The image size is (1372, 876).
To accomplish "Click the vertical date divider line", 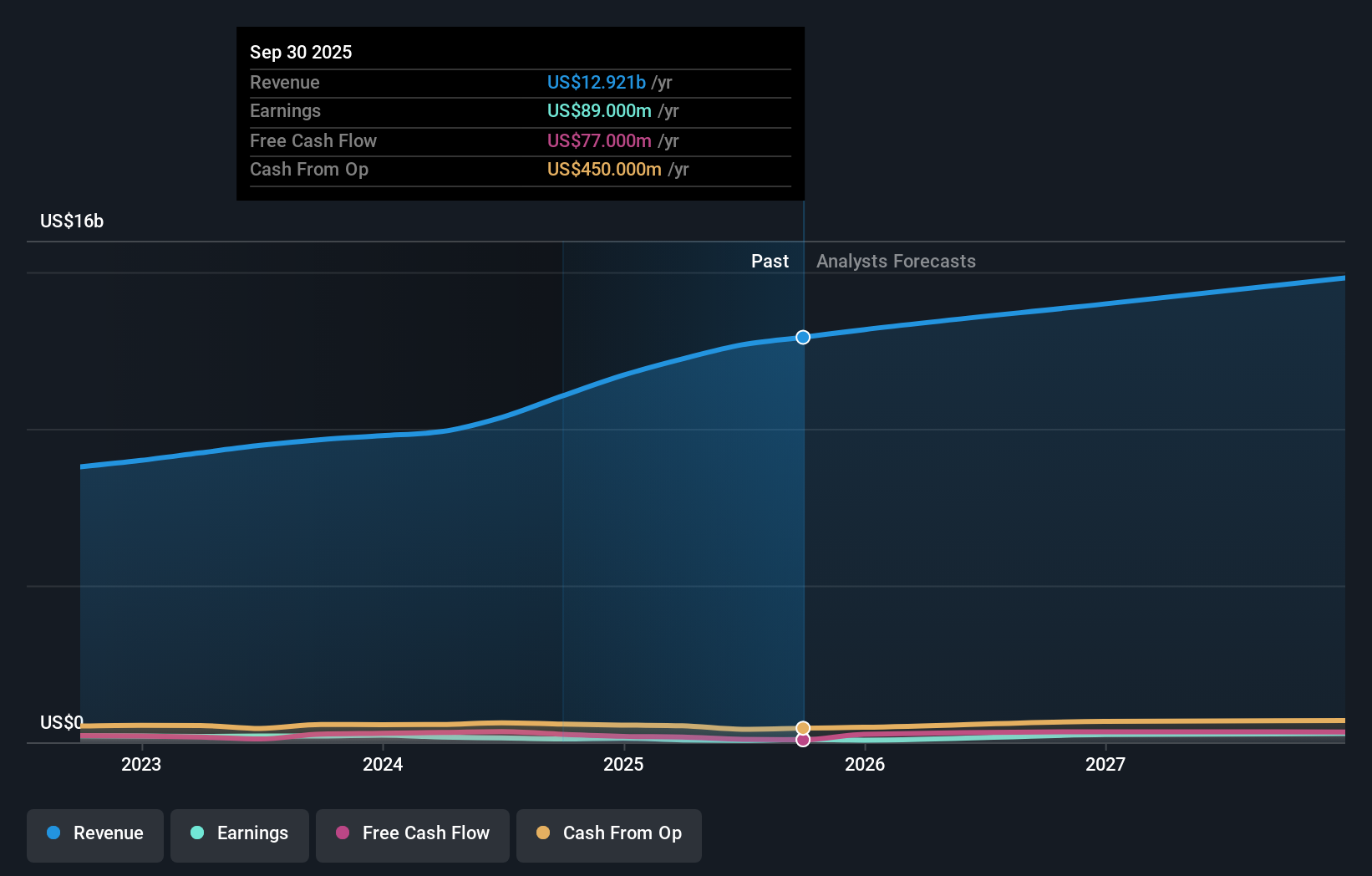I will click(x=803, y=502).
